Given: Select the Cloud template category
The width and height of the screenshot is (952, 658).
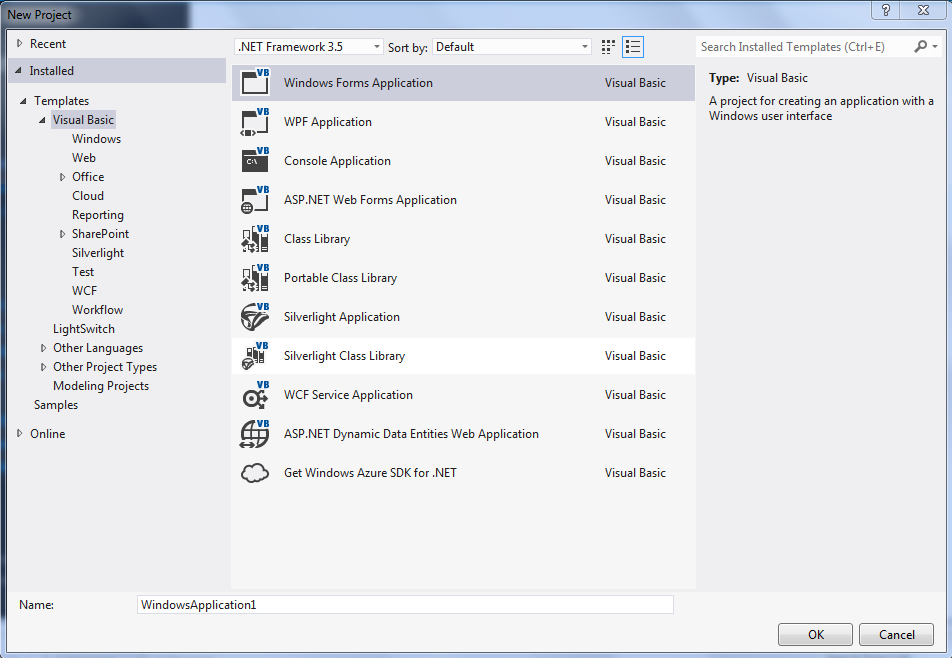Looking at the screenshot, I should point(88,195).
